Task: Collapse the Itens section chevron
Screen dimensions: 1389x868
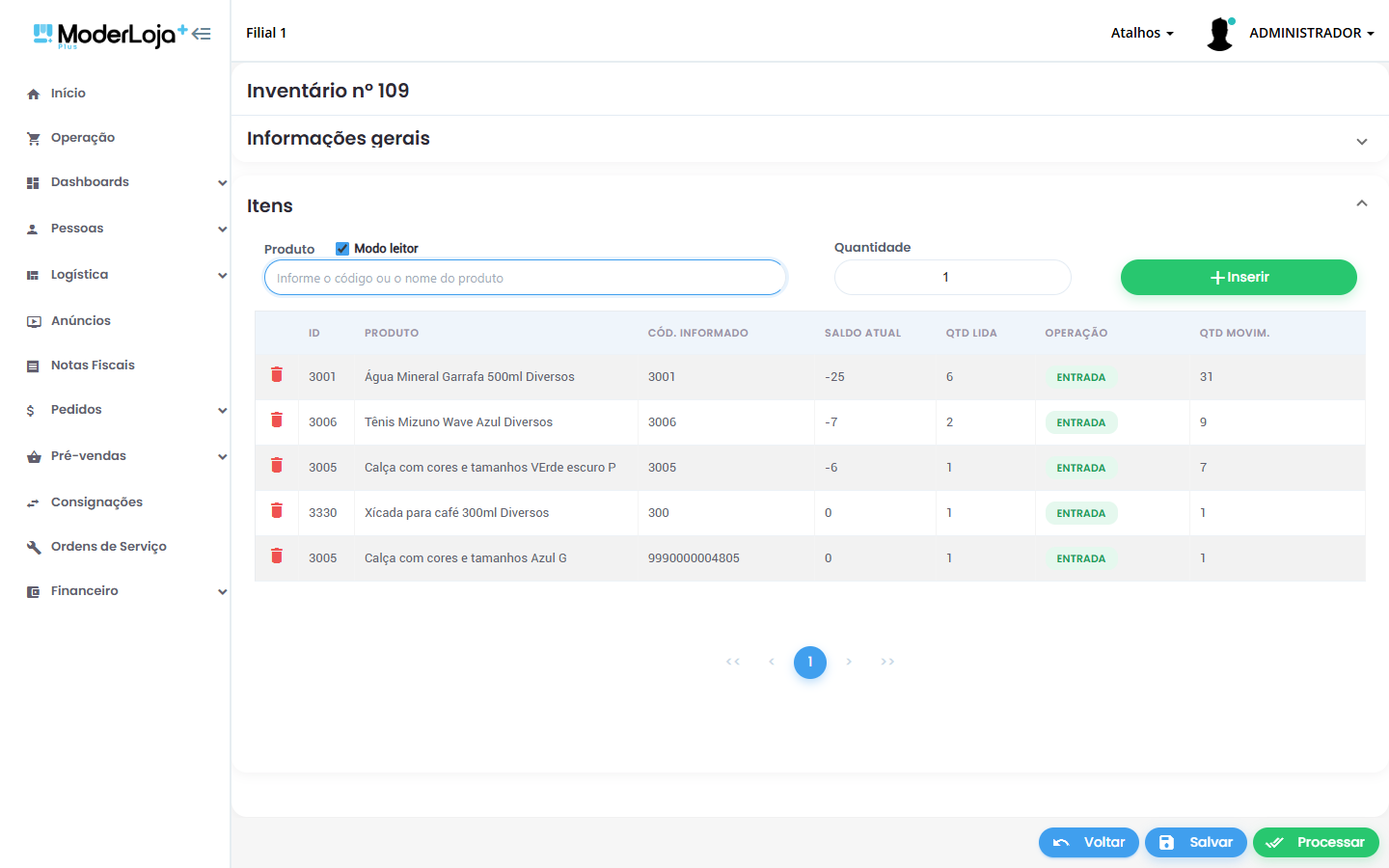Action: 1362,203
